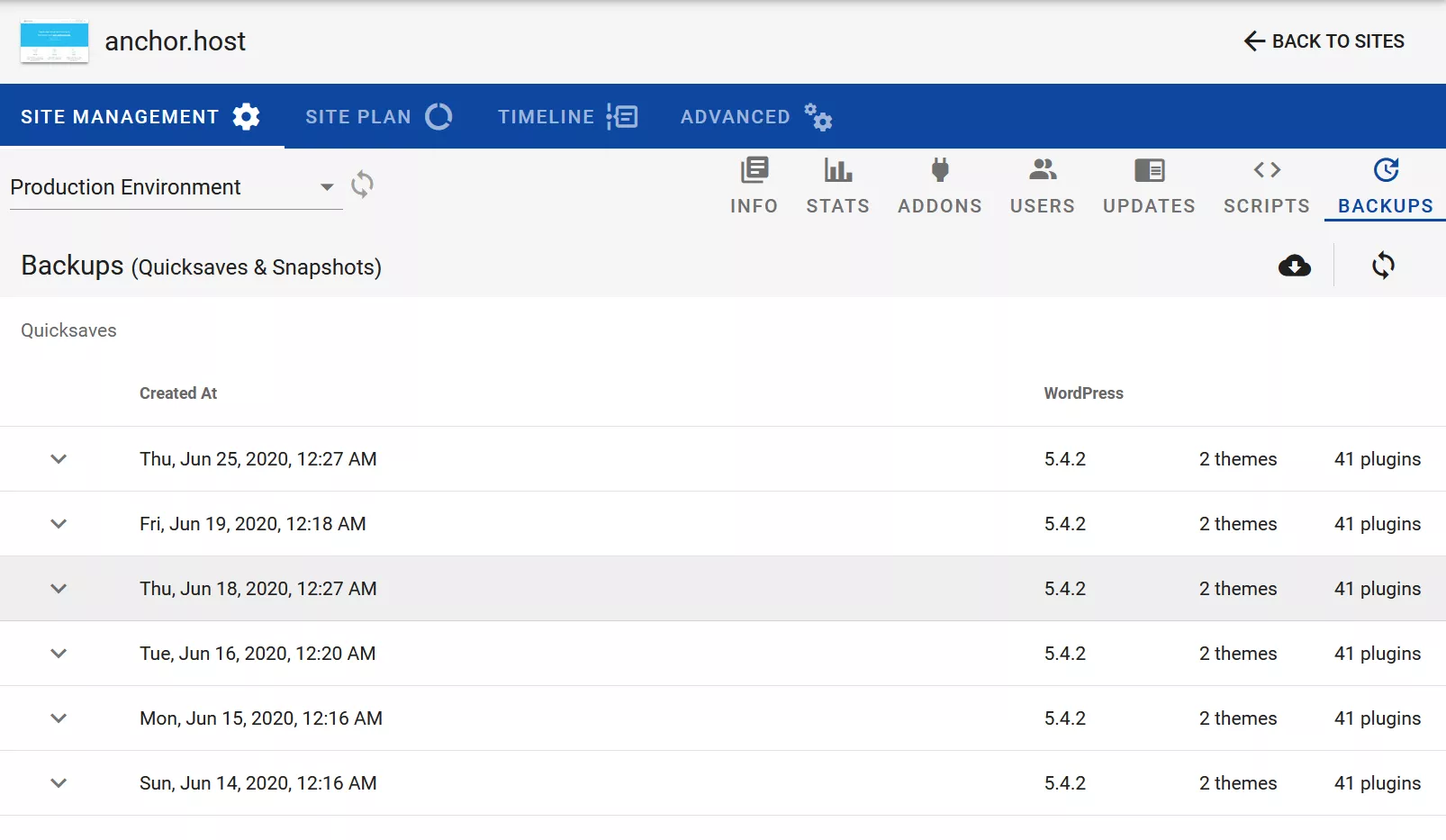Switch to the Site Plan tab
The width and height of the screenshot is (1446, 840).
click(378, 117)
